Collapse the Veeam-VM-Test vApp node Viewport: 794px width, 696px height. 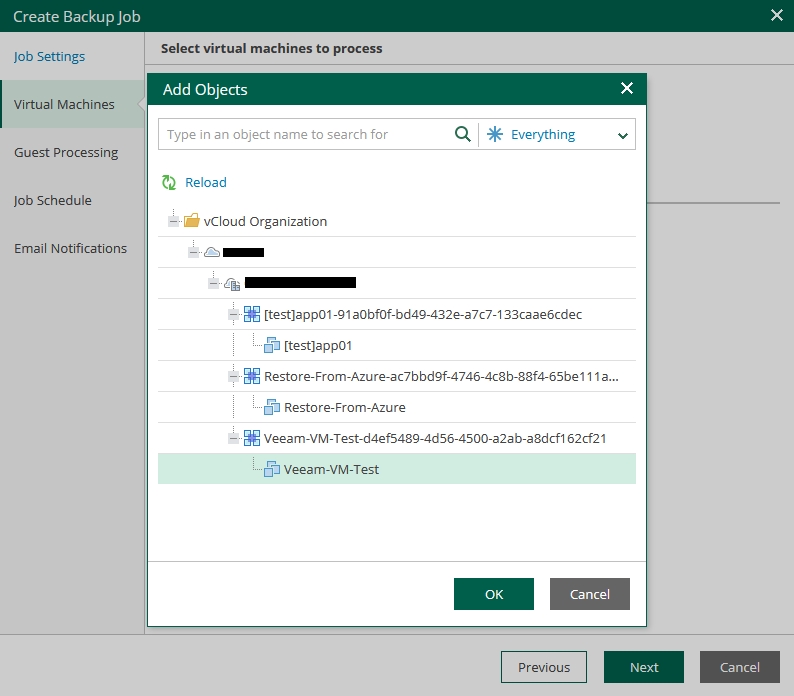click(x=233, y=438)
